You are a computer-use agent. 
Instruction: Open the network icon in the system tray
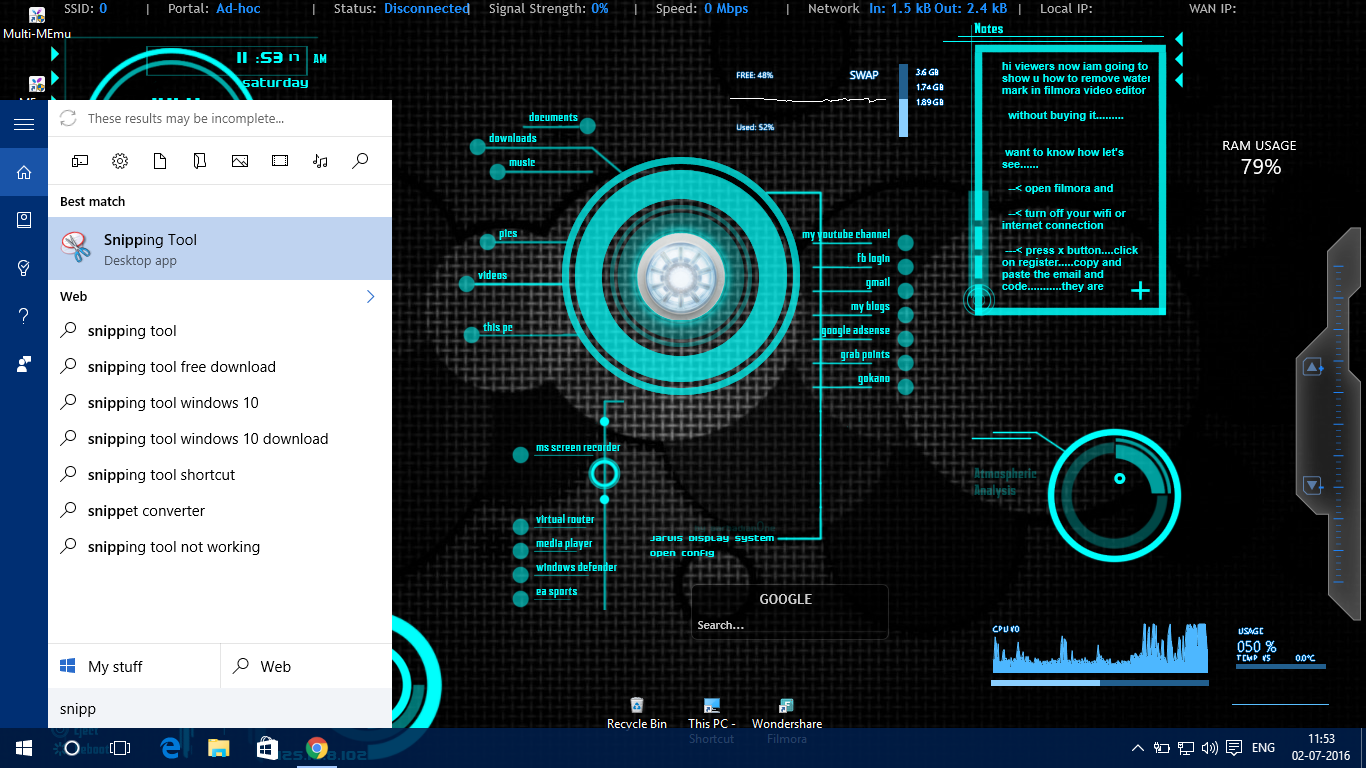pyautogui.click(x=1185, y=748)
